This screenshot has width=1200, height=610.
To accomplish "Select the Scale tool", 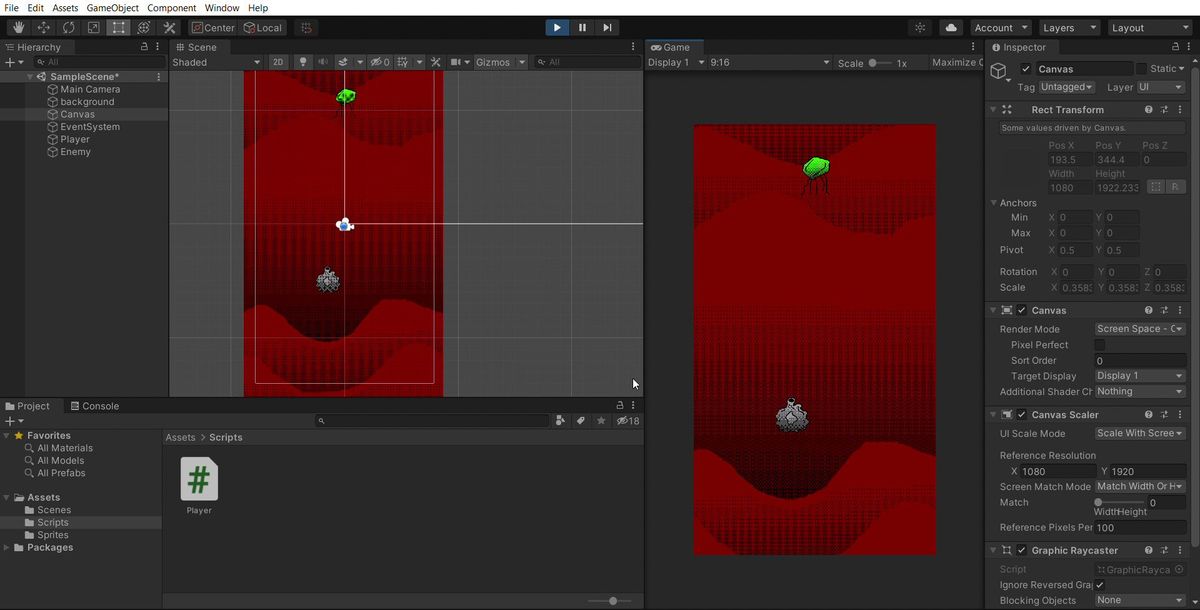I will pos(92,27).
